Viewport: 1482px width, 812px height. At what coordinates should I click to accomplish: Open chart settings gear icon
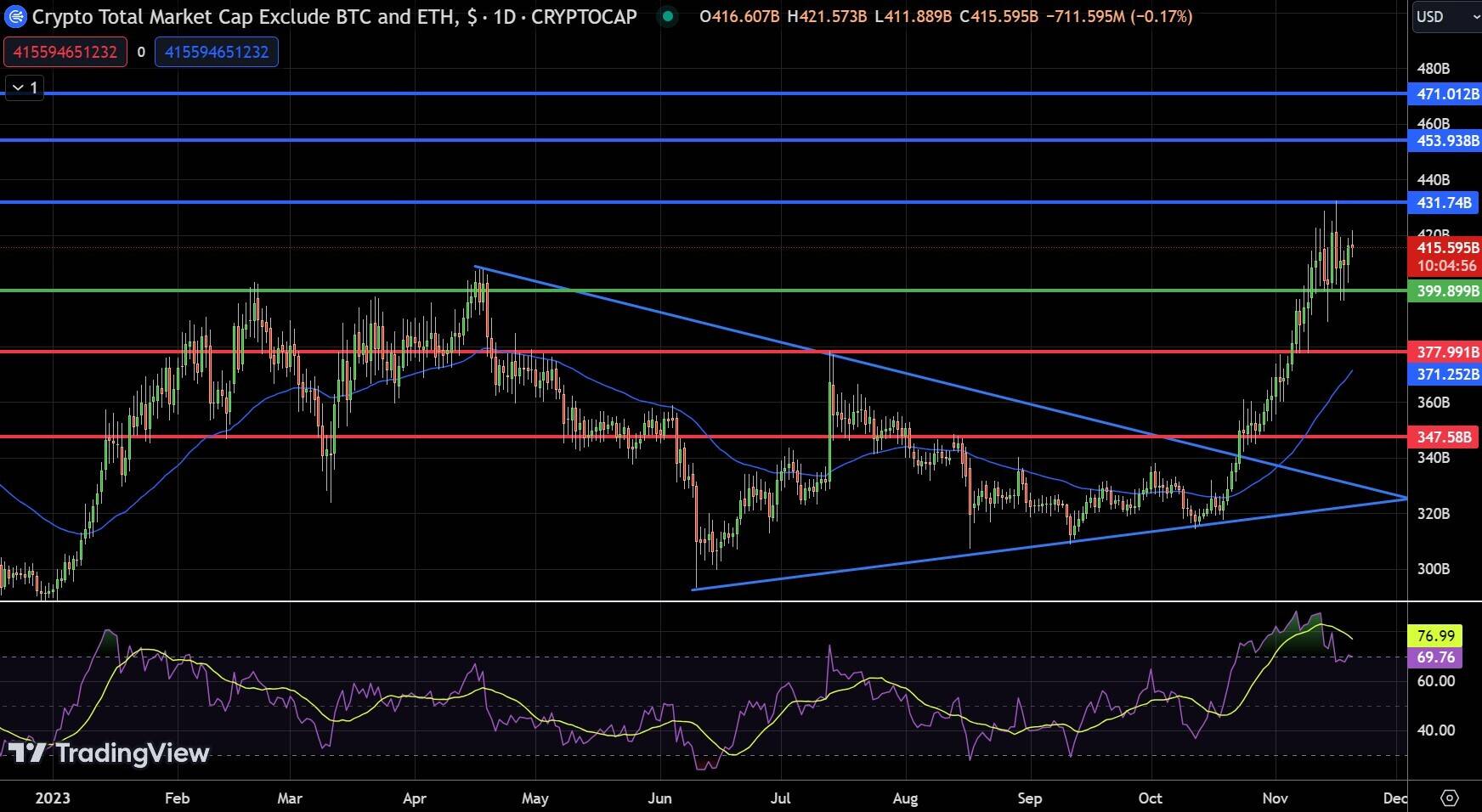point(1450,798)
